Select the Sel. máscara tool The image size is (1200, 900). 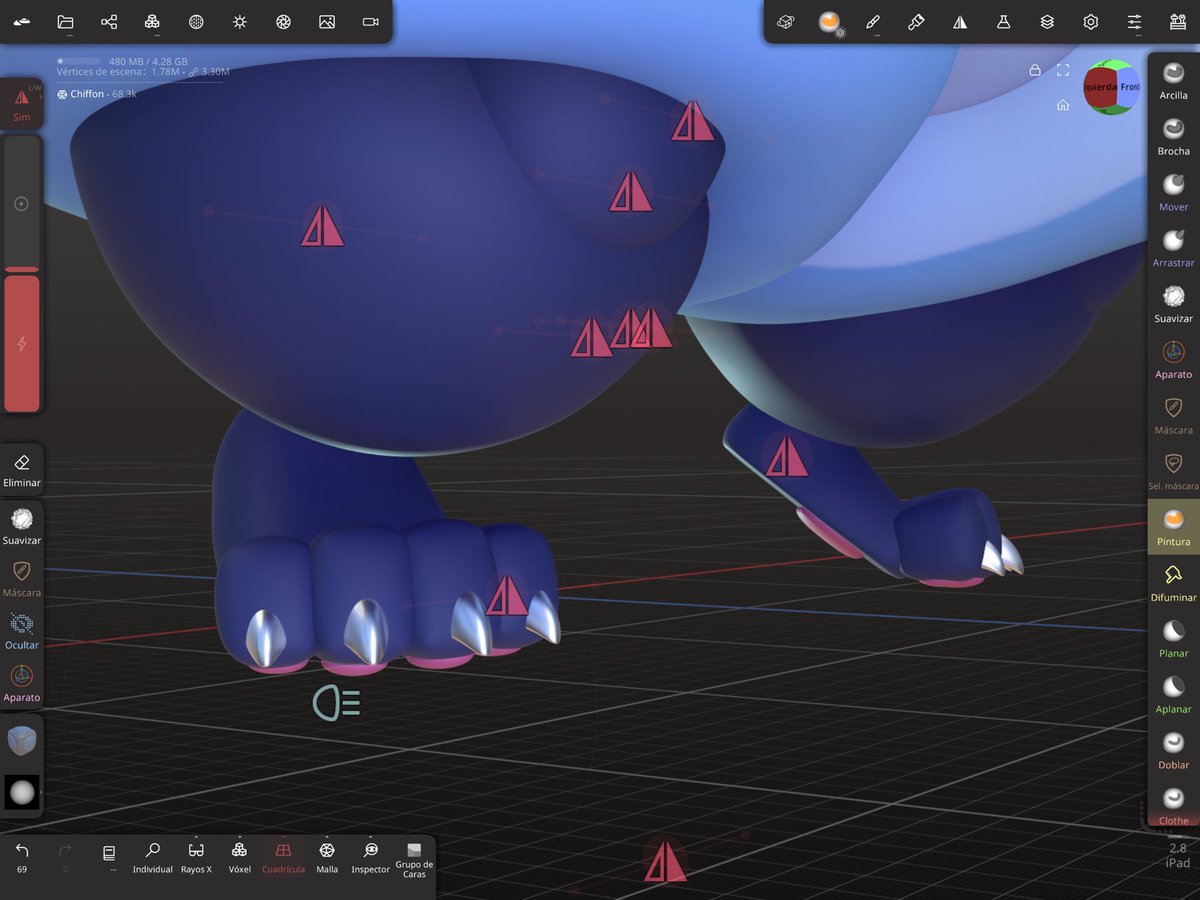click(1174, 471)
